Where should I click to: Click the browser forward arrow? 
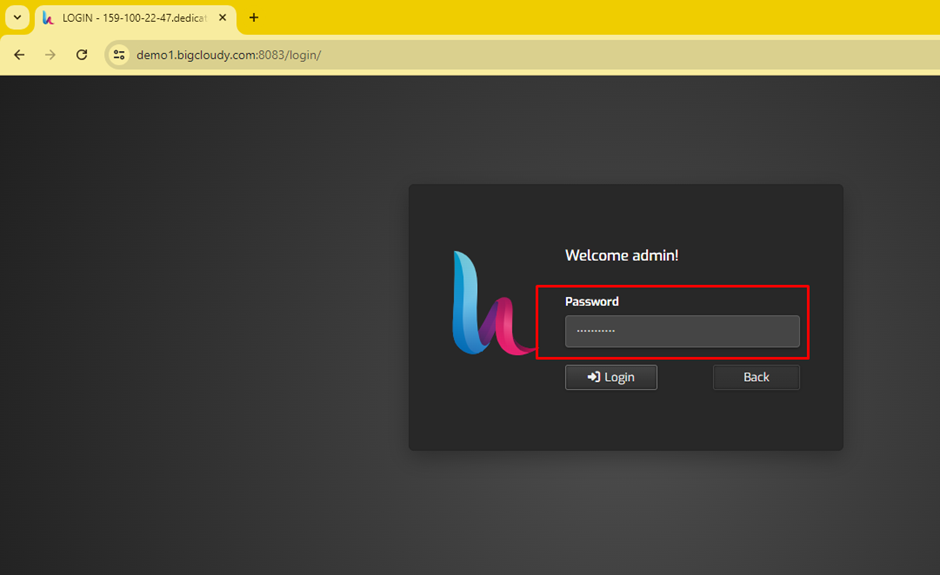tap(50, 55)
